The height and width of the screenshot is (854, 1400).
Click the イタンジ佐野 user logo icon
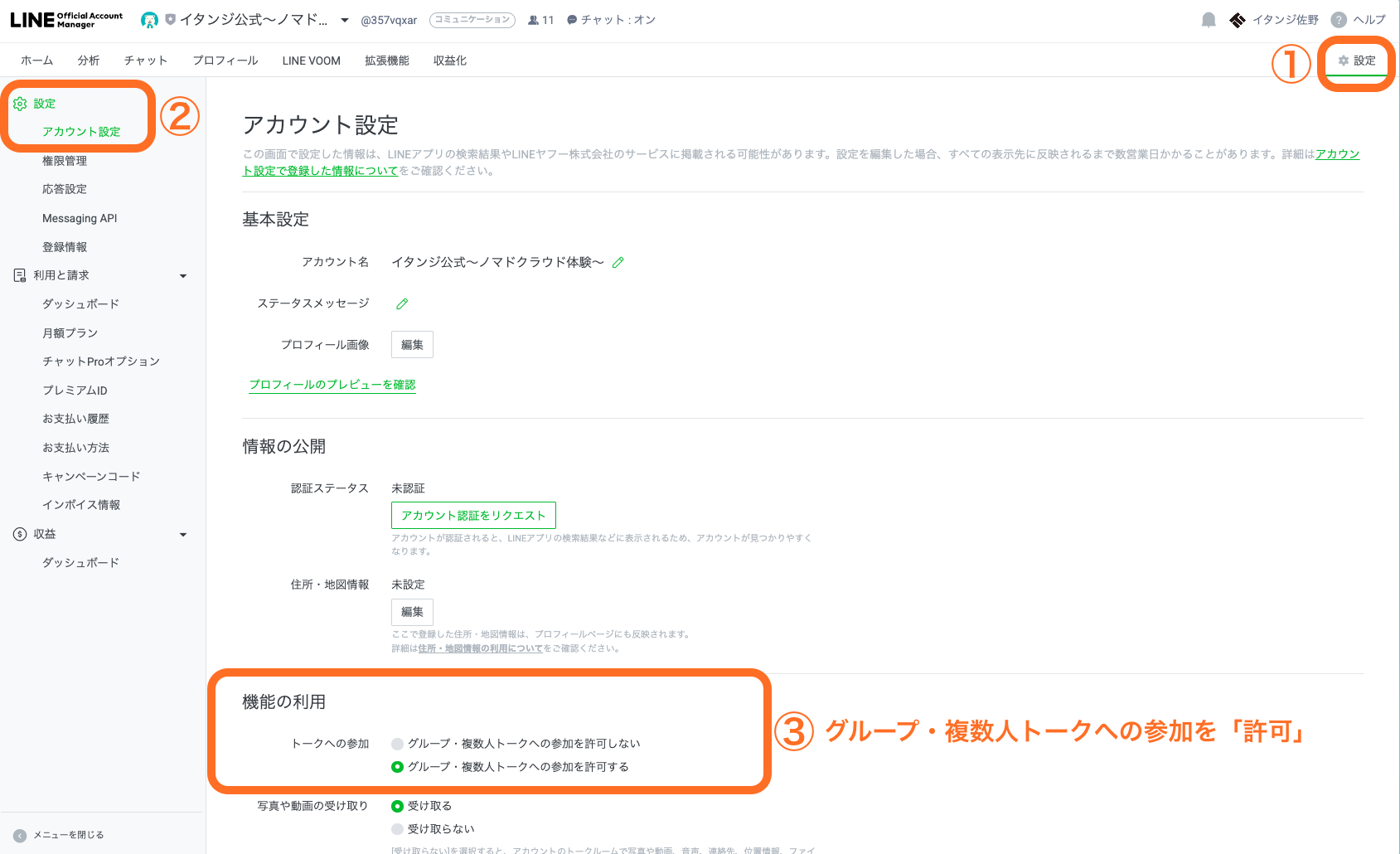1238,20
